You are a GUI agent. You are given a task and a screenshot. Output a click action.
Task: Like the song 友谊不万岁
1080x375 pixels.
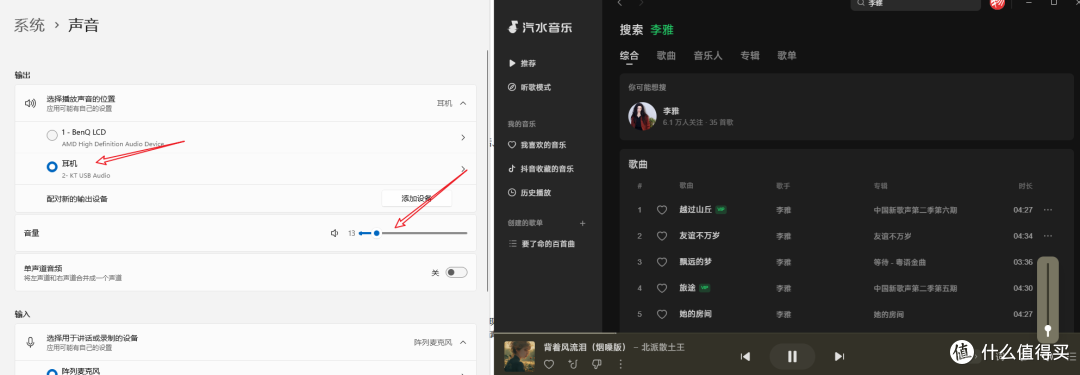[662, 236]
